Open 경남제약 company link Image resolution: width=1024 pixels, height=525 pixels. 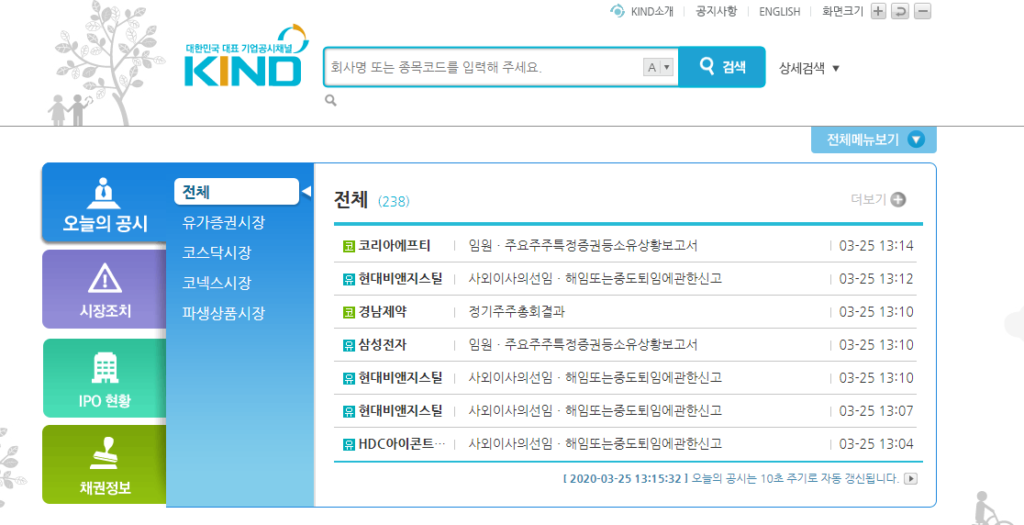(382, 312)
